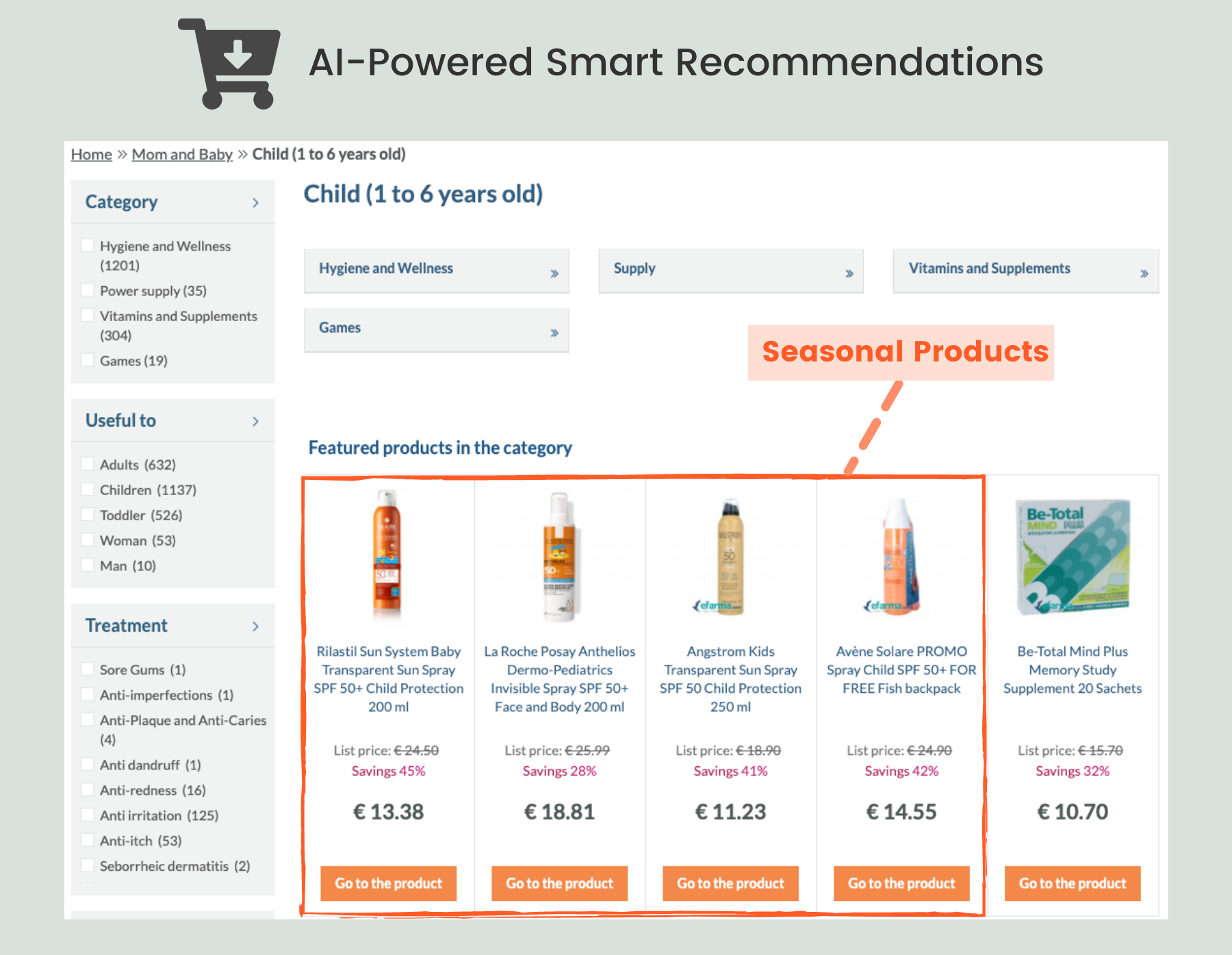This screenshot has height=955, width=1232.
Task: Open the Home breadcrumb link
Action: tap(90, 154)
